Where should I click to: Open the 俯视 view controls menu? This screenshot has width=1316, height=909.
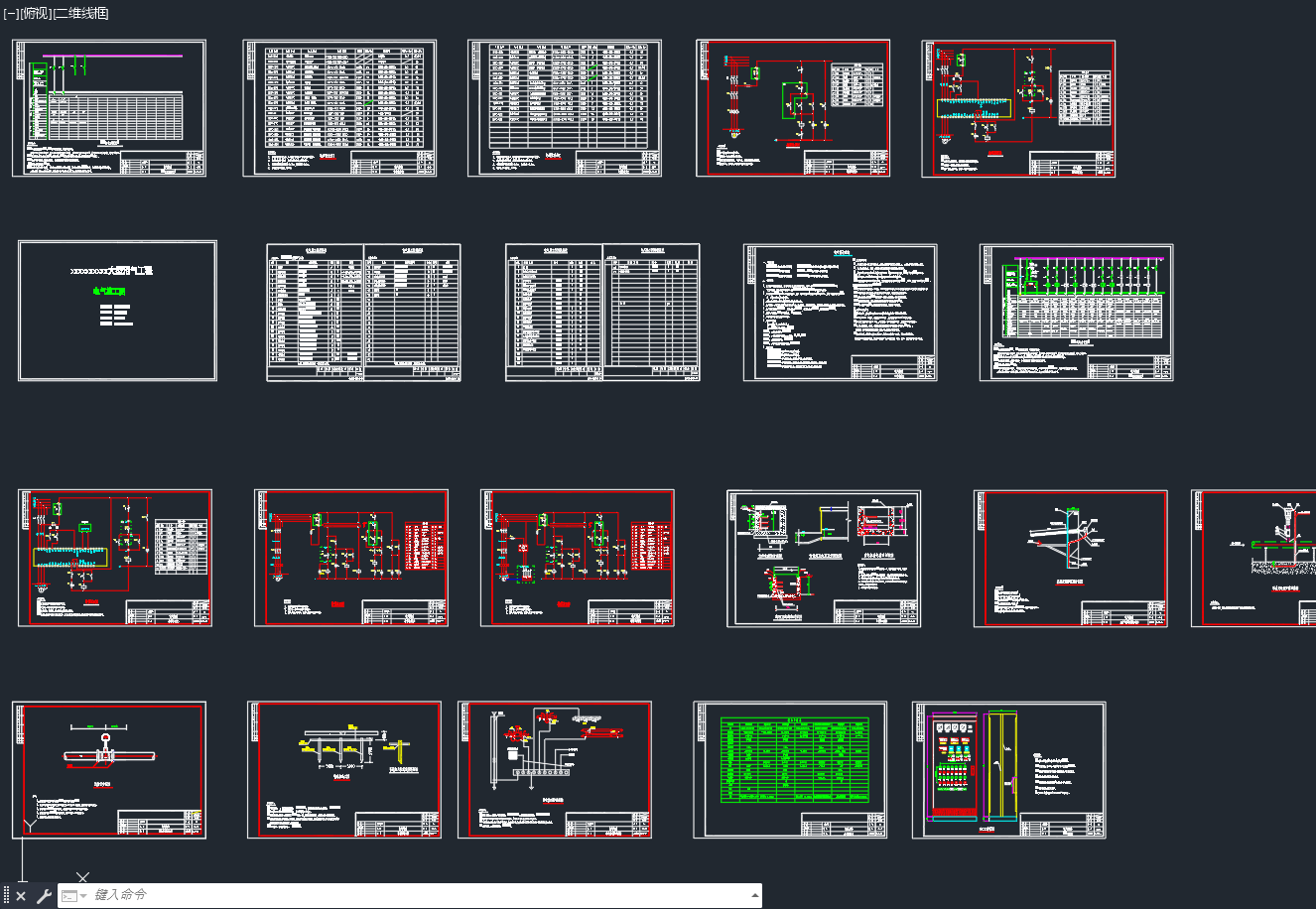(x=36, y=13)
